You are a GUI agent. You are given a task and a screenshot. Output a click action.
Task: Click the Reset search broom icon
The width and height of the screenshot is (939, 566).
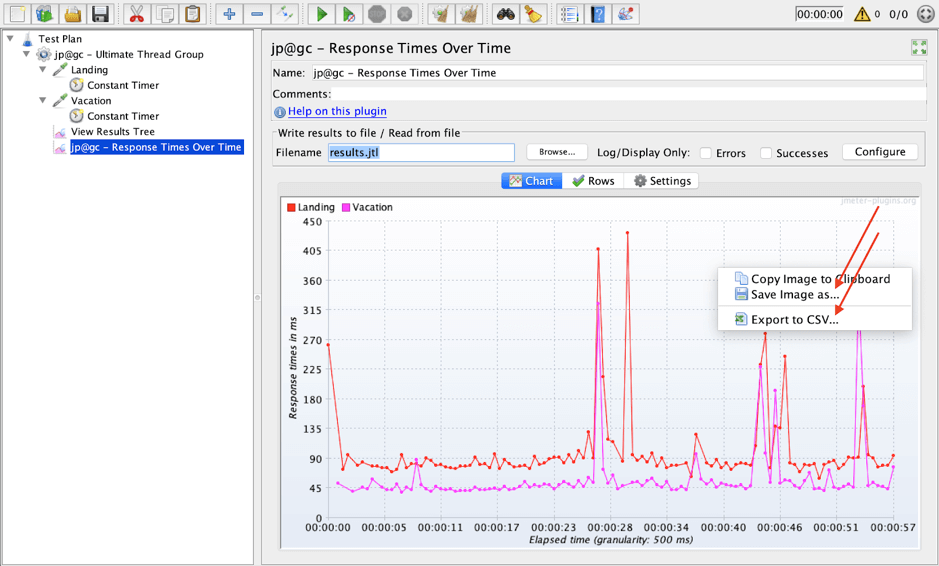coord(533,13)
